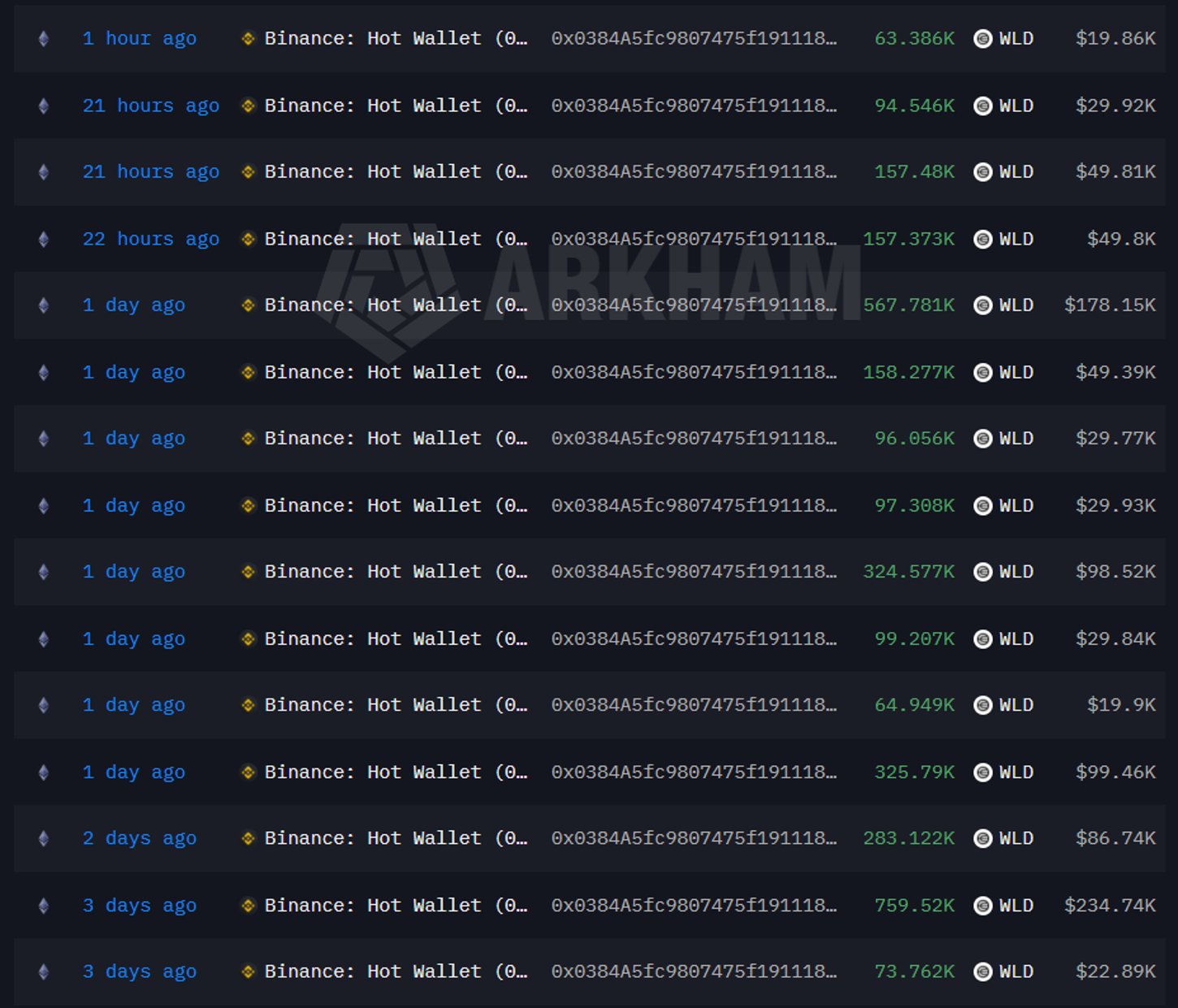This screenshot has width=1178, height=1008.
Task: Click the WLD token icon beside 567.781K
Action: (x=983, y=305)
